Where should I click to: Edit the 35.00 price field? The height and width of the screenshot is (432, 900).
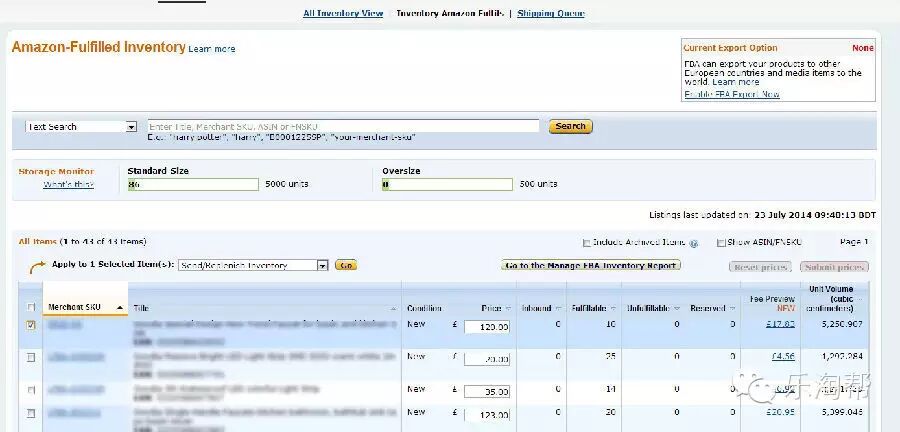[487, 392]
